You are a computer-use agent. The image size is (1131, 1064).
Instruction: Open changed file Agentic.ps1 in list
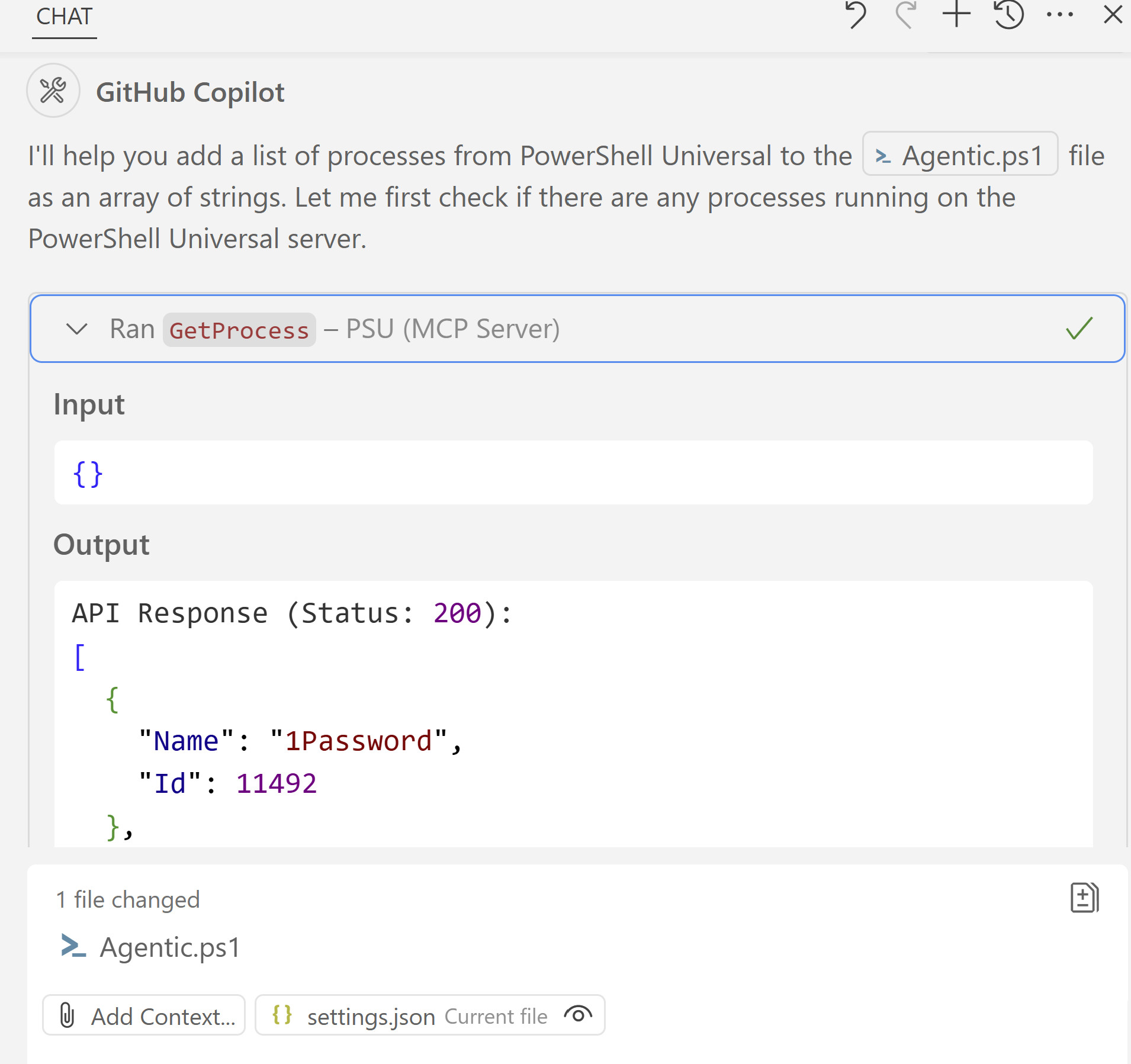[169, 947]
